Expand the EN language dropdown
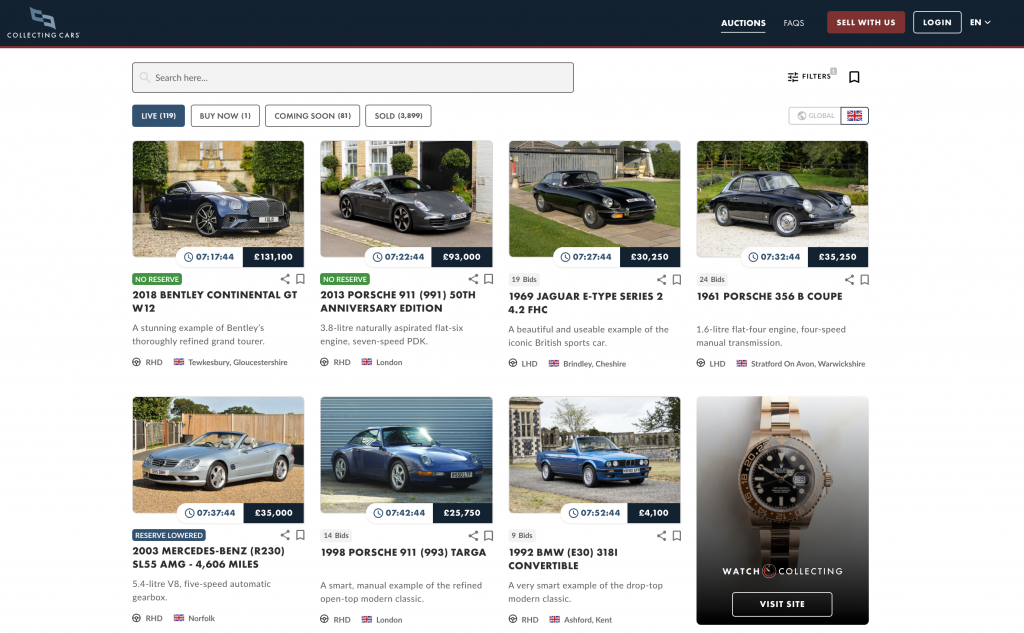The width and height of the screenshot is (1024, 633). [980, 22]
